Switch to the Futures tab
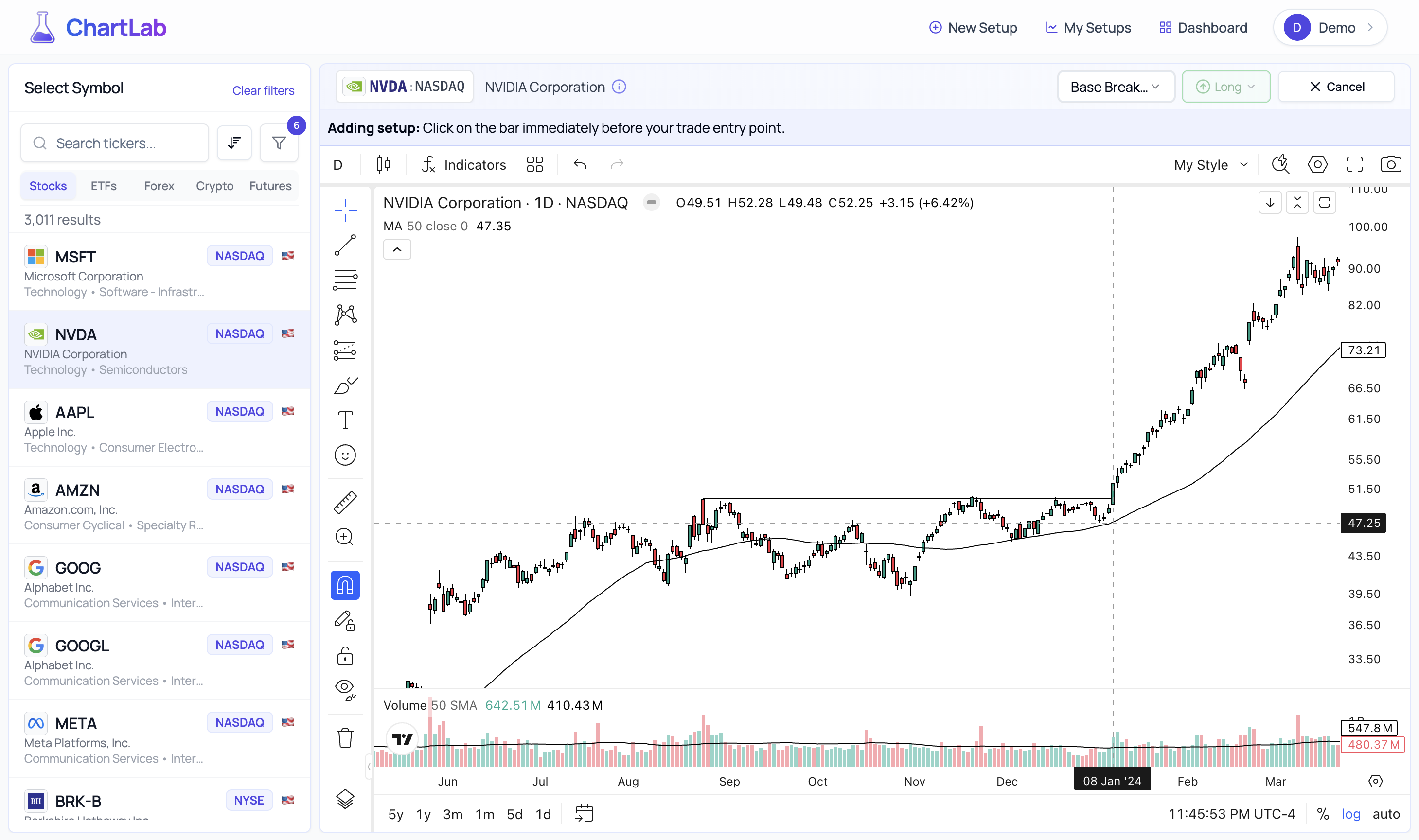1419x840 pixels. (x=271, y=186)
